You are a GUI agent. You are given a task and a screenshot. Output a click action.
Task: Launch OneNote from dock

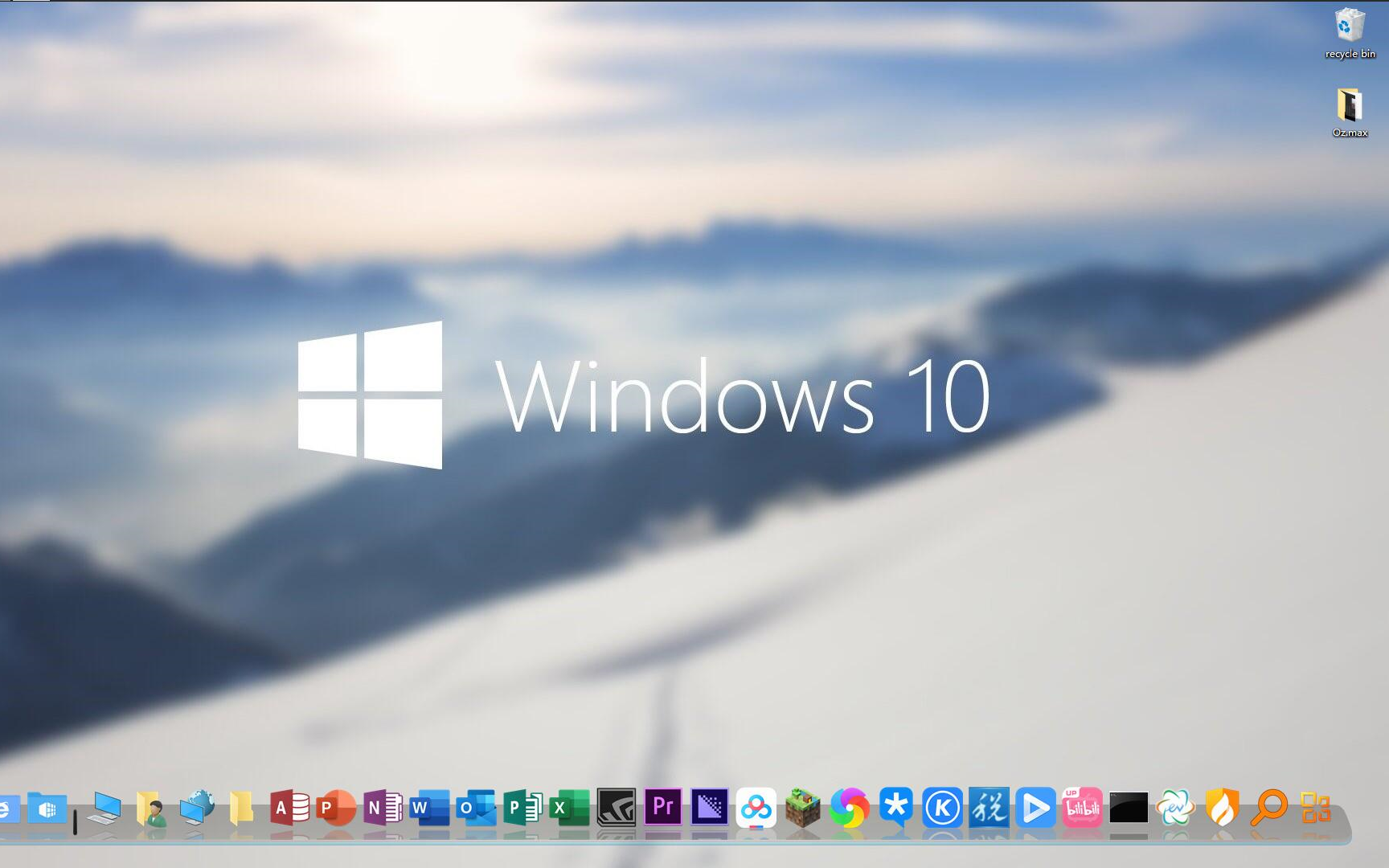pyautogui.click(x=383, y=809)
